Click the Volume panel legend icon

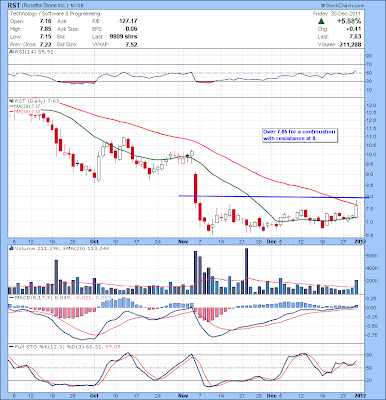coord(10,248)
